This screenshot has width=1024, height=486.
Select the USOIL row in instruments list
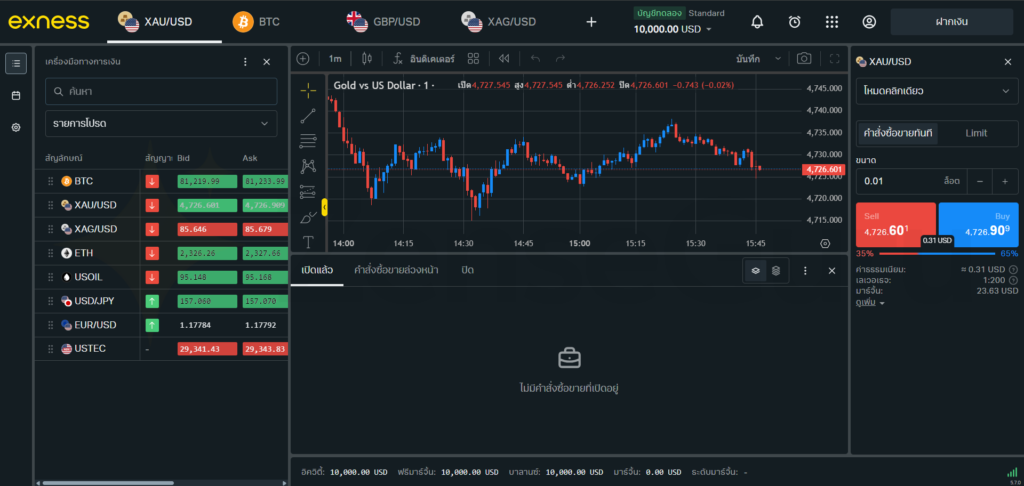pos(161,277)
